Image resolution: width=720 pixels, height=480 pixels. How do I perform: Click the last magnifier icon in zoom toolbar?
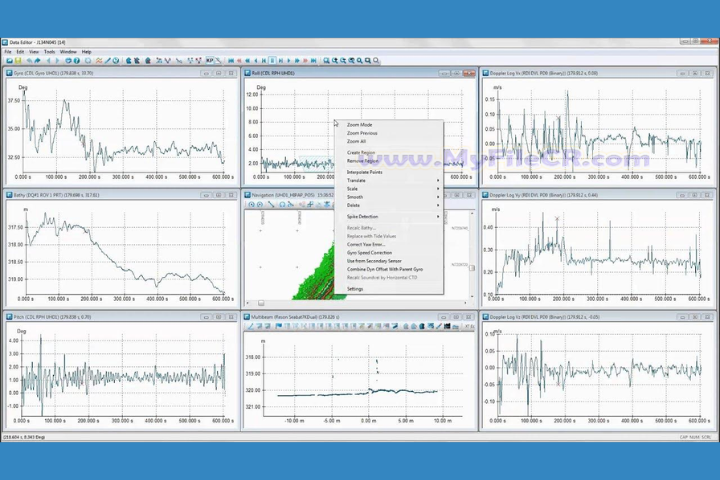(376, 61)
